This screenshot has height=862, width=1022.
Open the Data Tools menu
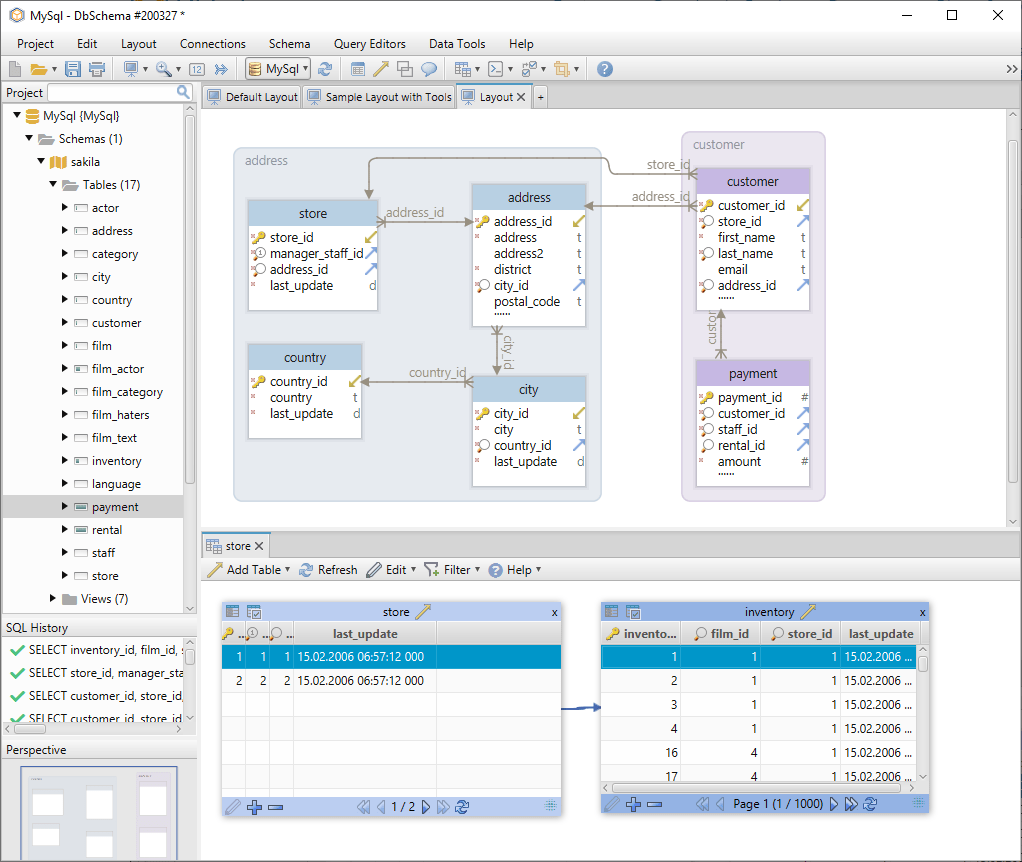click(457, 44)
